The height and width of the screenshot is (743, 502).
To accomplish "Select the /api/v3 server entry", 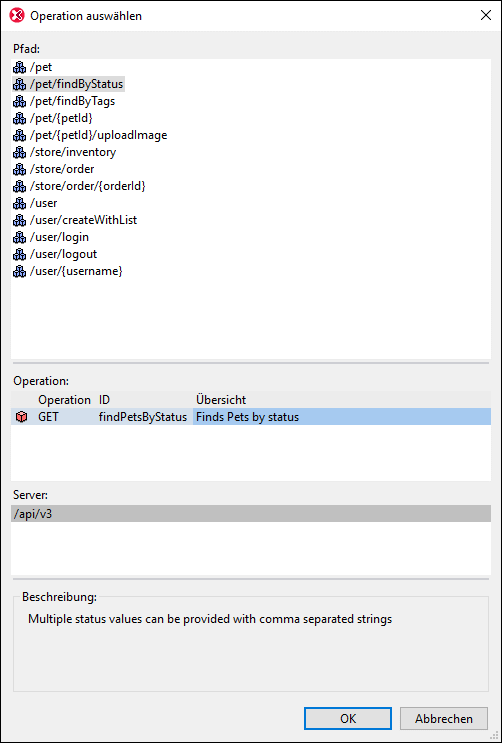I will coord(251,514).
